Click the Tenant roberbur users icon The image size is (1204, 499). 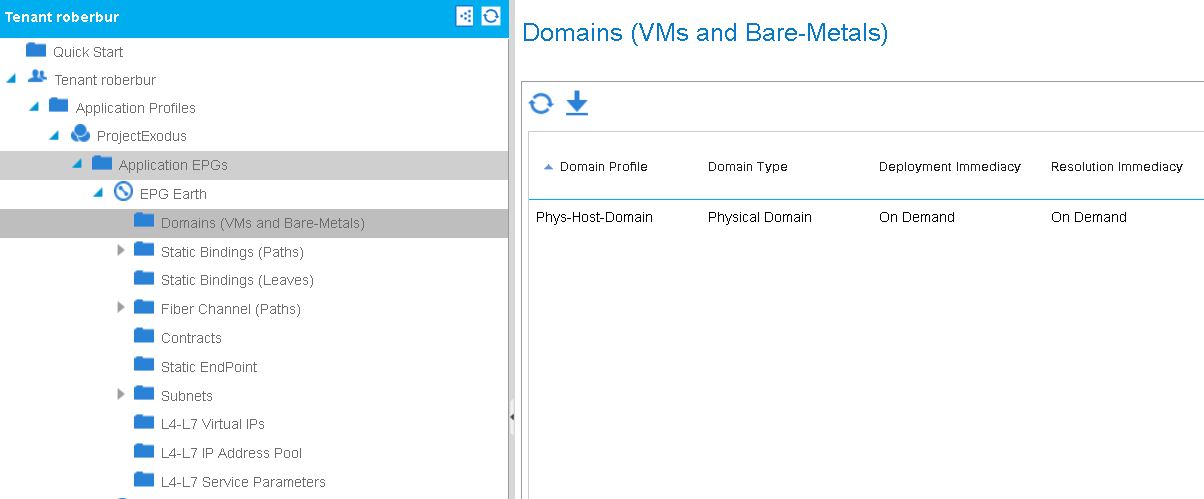(37, 78)
